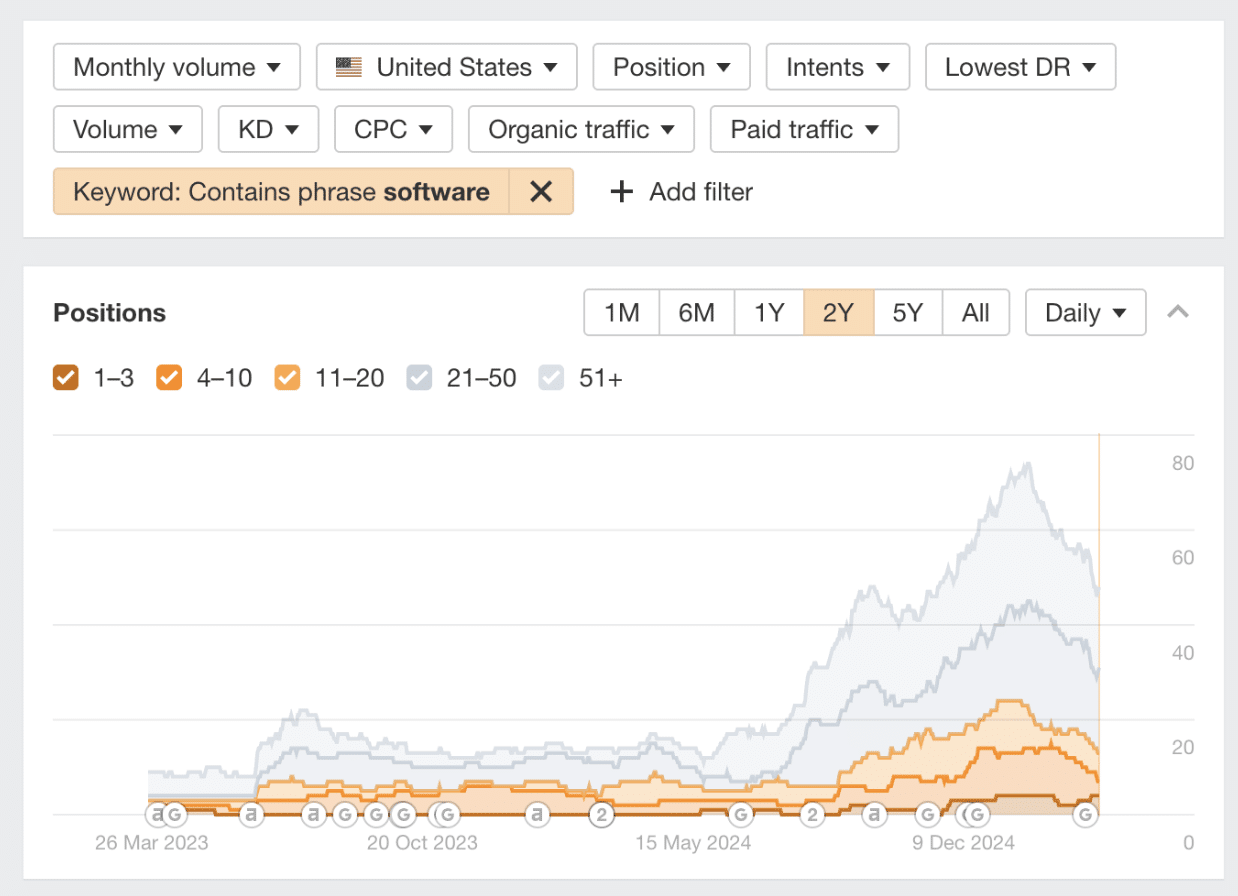1238x896 pixels.
Task: Open the Lowest DR filter dropdown
Action: tap(1020, 68)
